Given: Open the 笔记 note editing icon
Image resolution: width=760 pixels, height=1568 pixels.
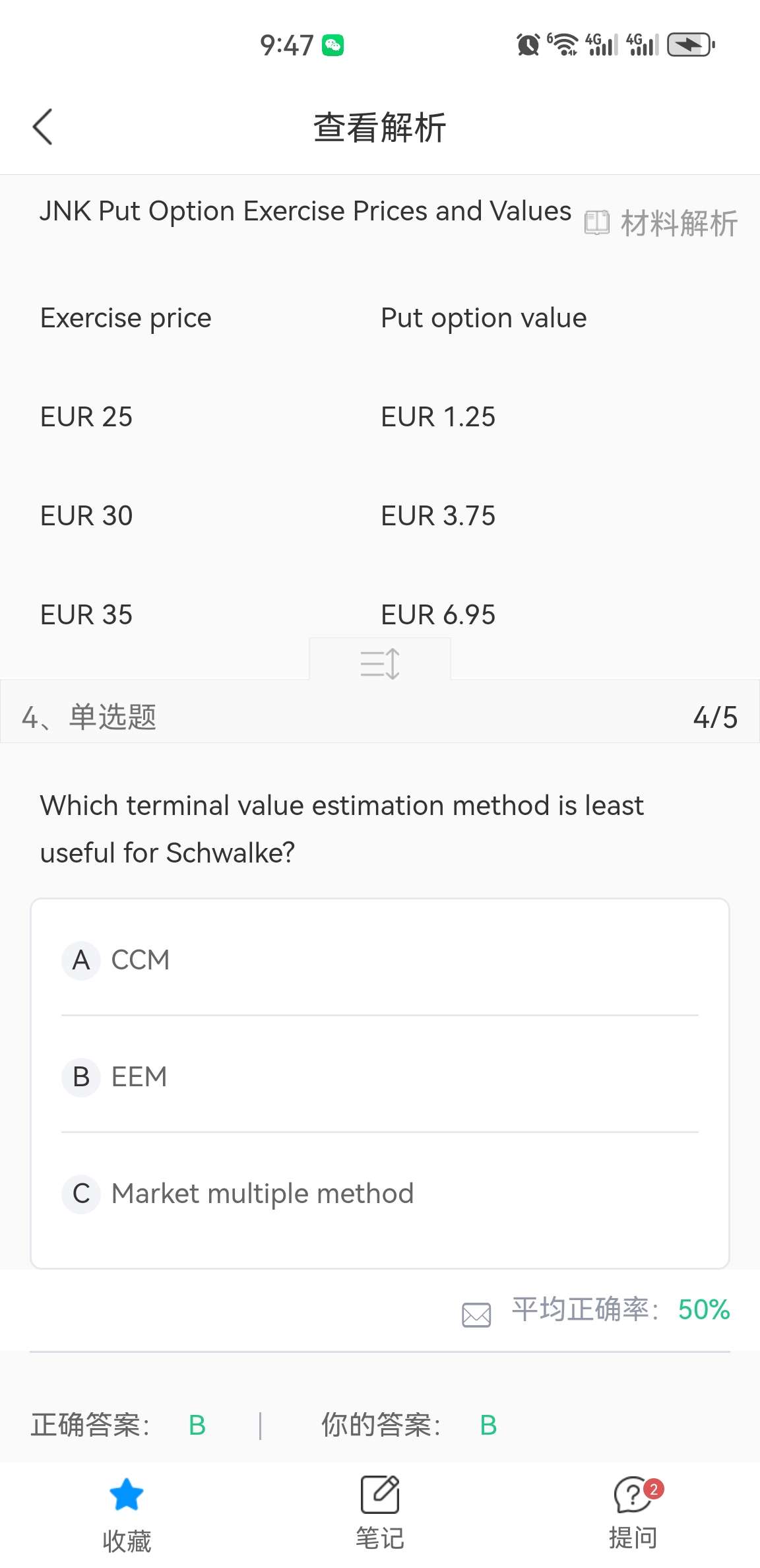Looking at the screenshot, I should point(380,1494).
